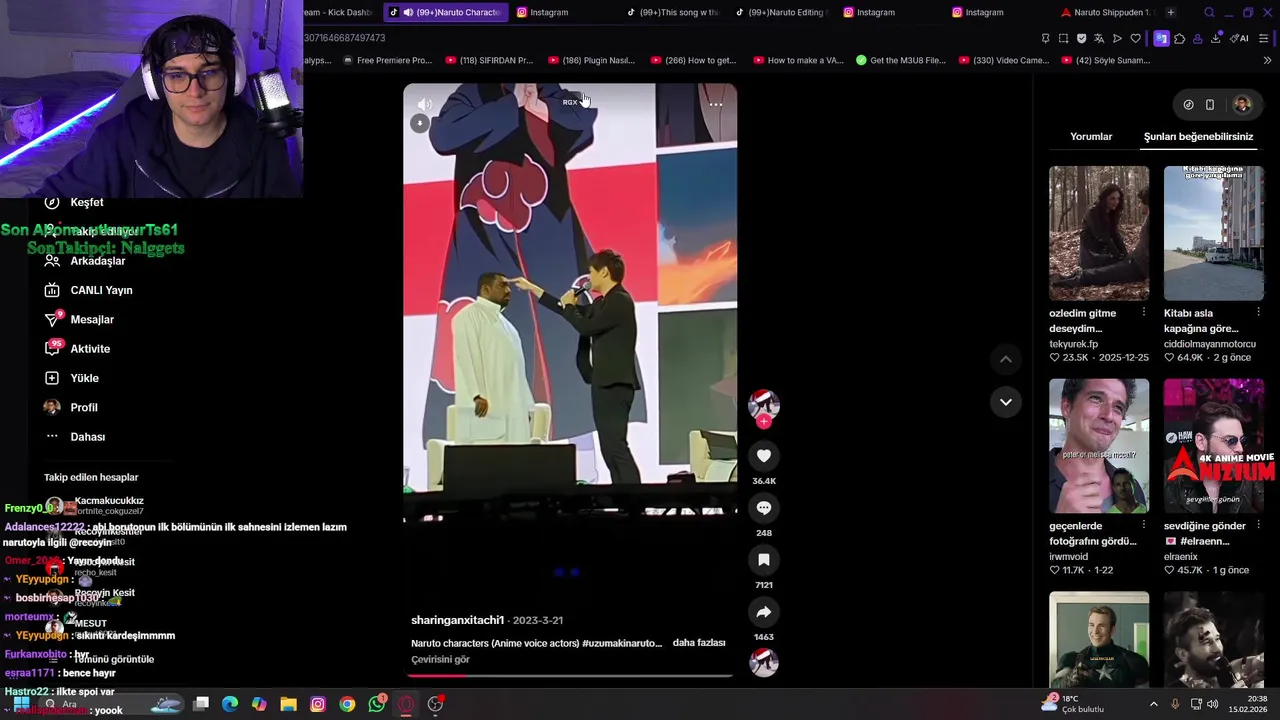Switch to the Yorumlar tab
The image size is (1280, 720).
click(1091, 137)
